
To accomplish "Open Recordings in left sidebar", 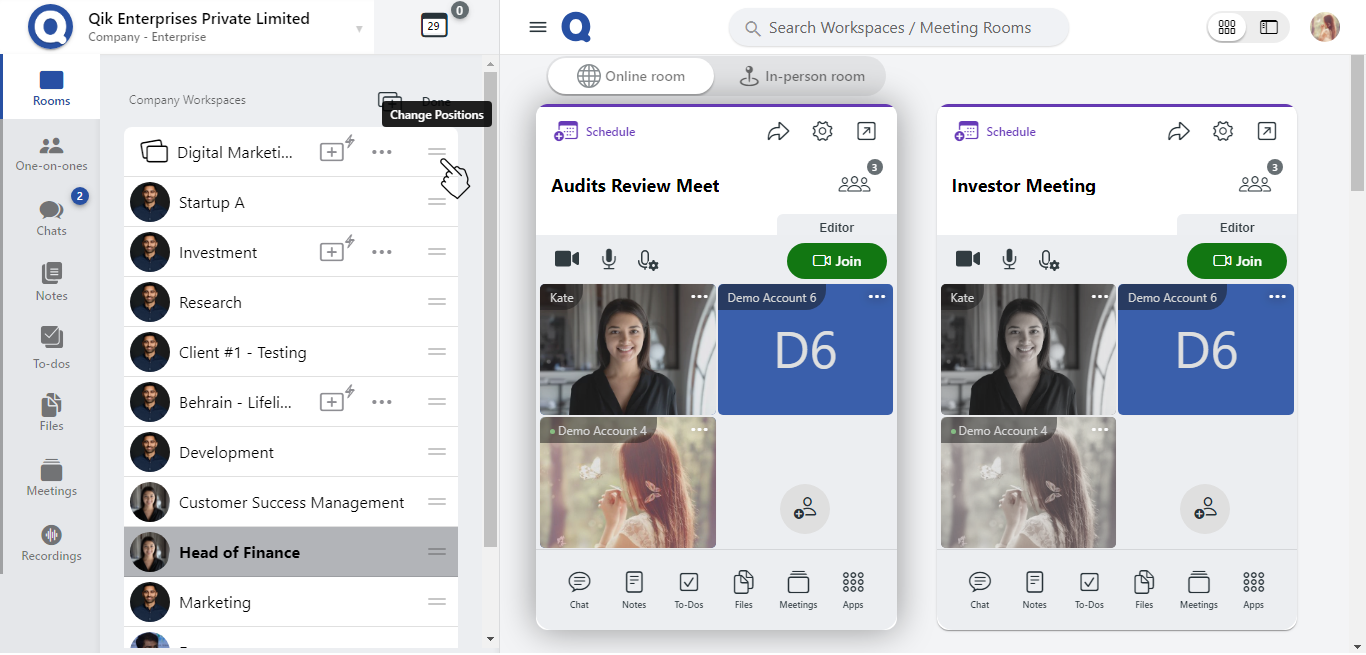I will pyautogui.click(x=52, y=543).
